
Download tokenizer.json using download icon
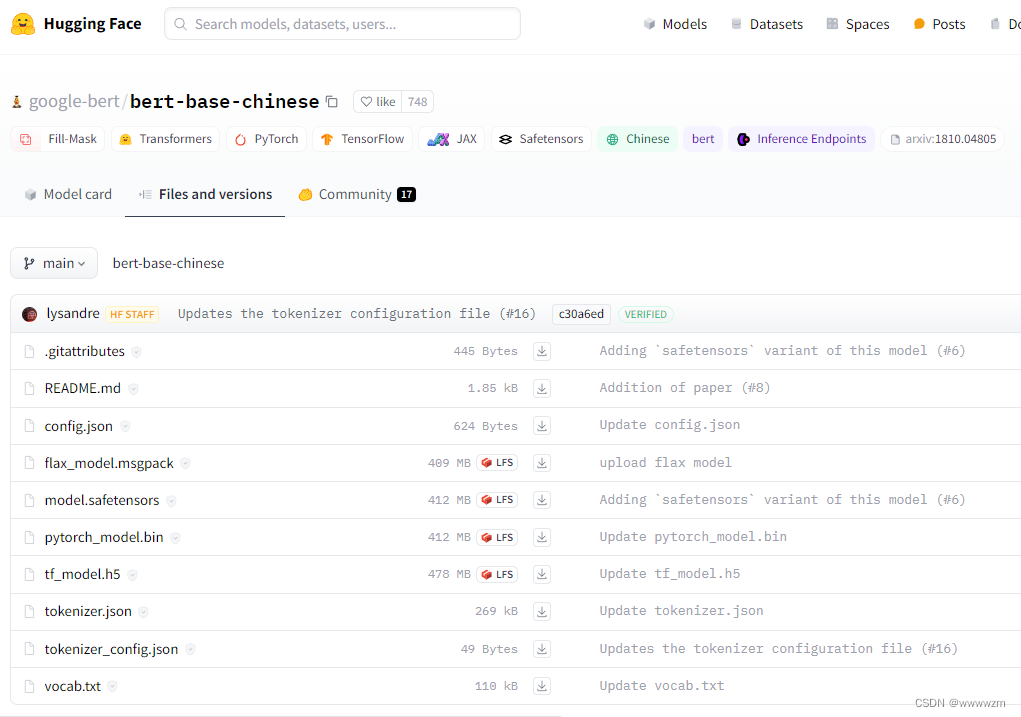pyautogui.click(x=542, y=612)
